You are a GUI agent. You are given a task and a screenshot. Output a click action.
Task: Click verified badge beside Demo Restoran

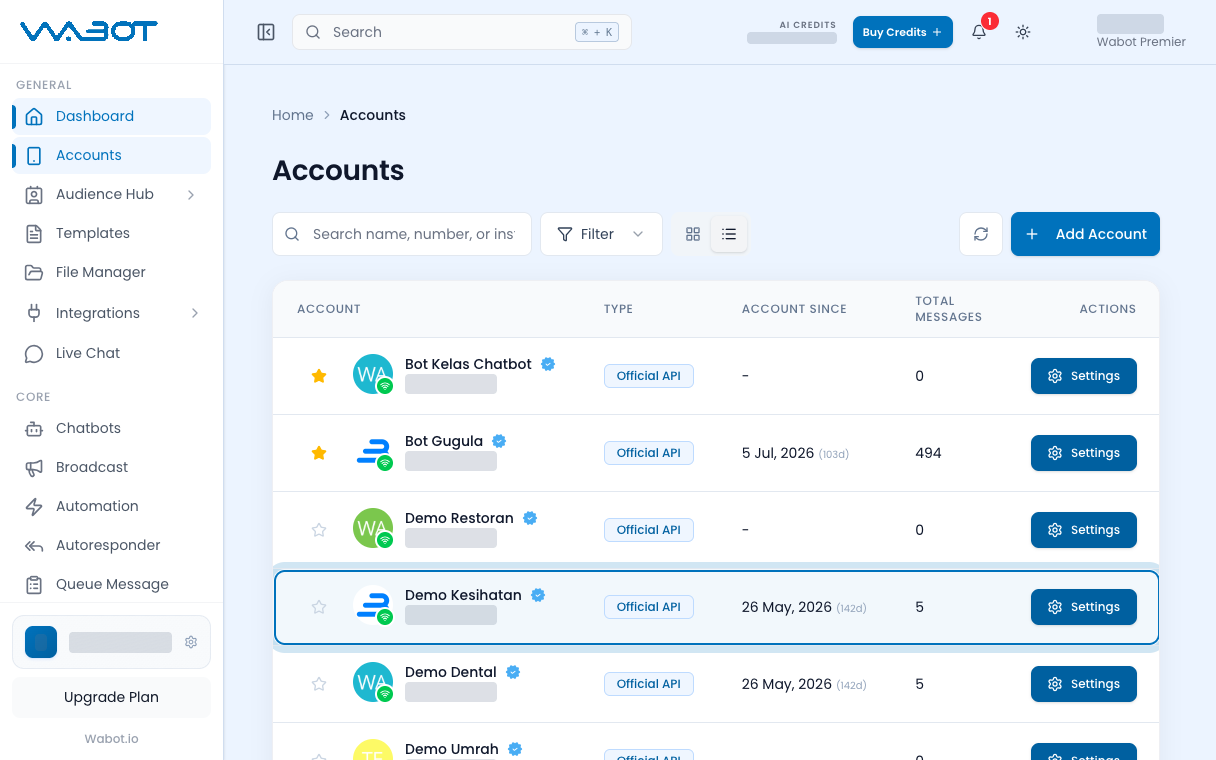(530, 518)
